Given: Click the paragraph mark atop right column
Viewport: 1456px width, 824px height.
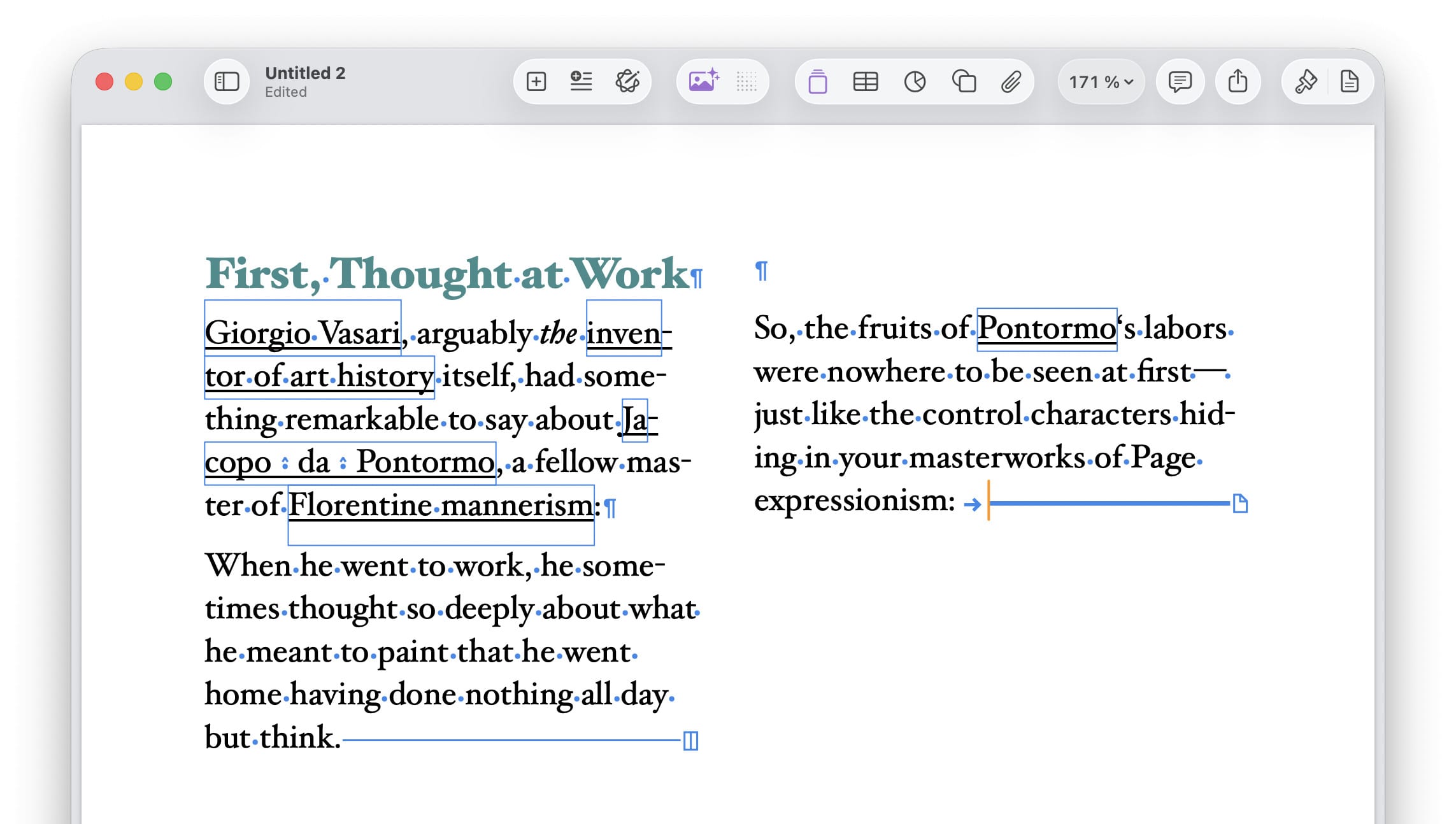Looking at the screenshot, I should pos(761,271).
